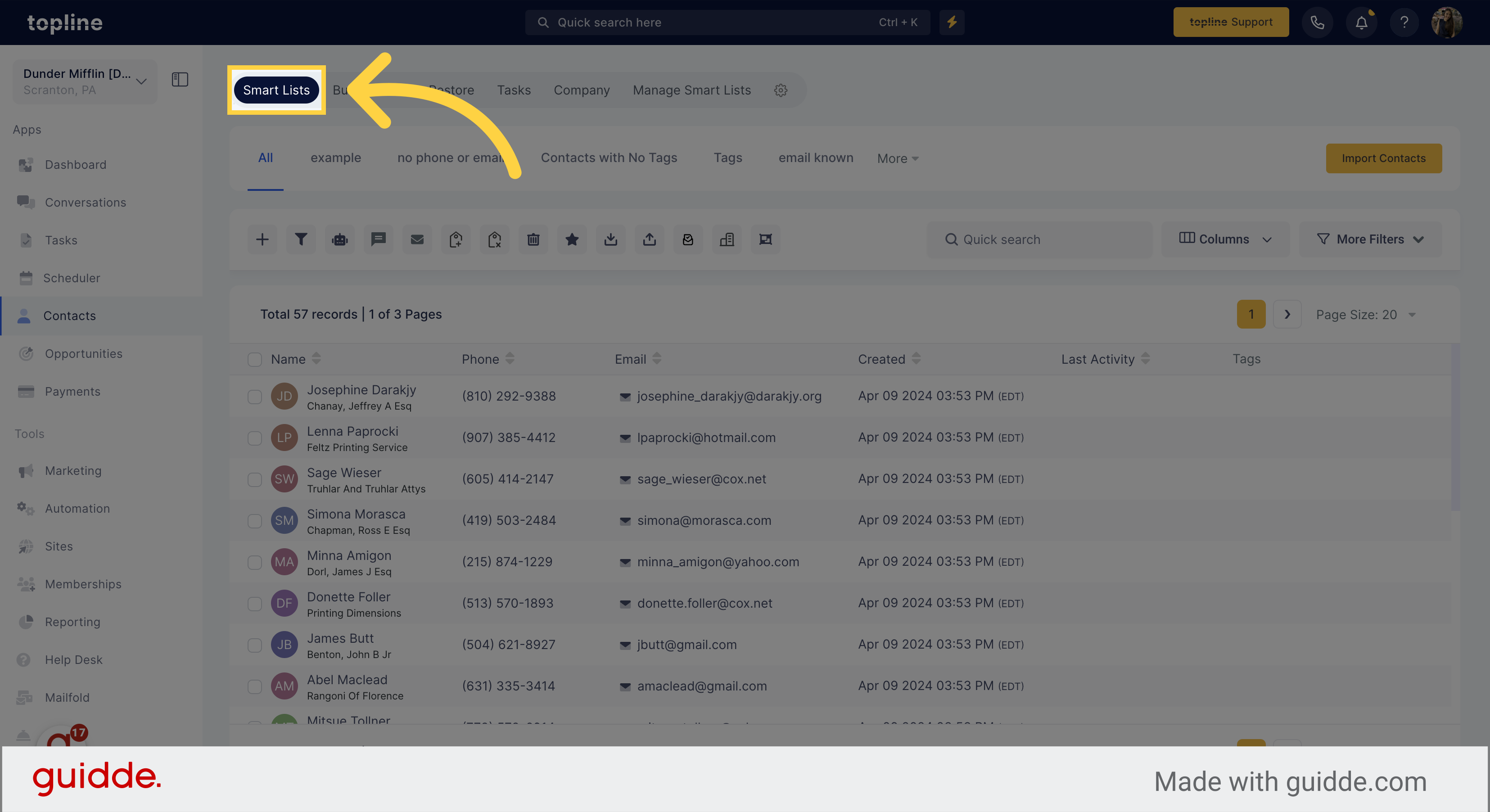Click the delete trash icon

[533, 239]
